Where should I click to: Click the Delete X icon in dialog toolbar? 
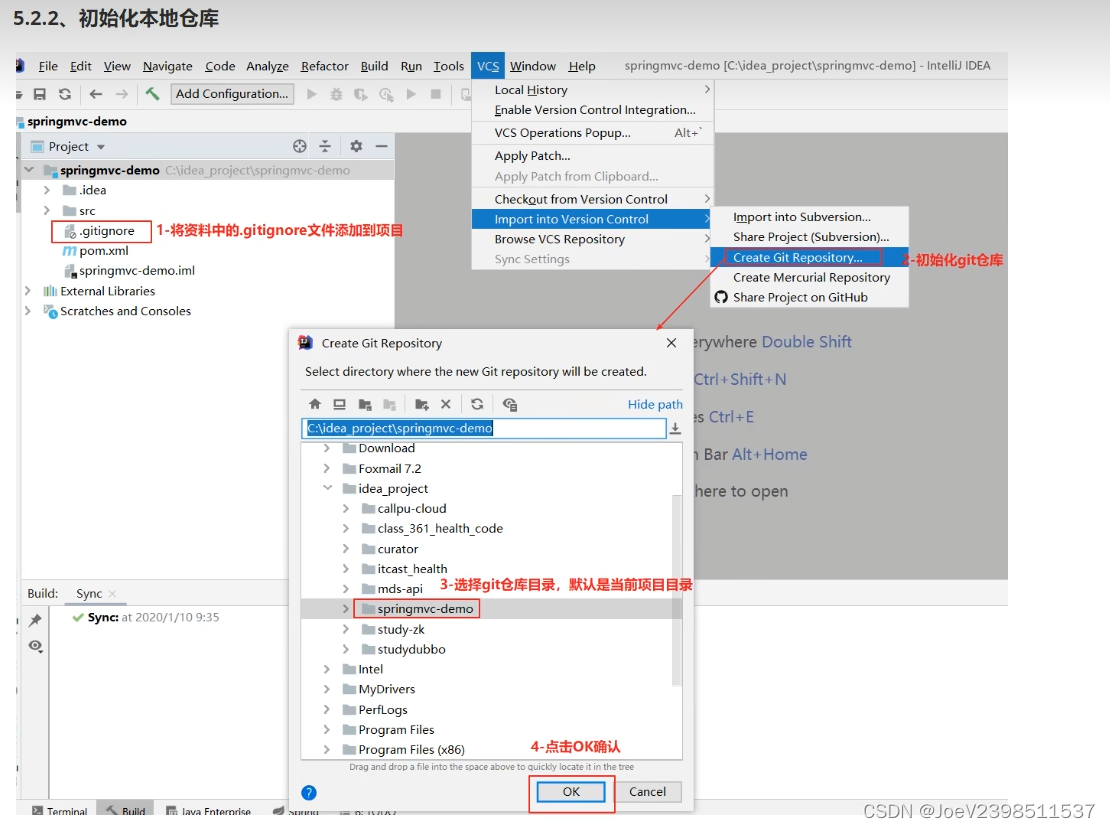click(446, 404)
